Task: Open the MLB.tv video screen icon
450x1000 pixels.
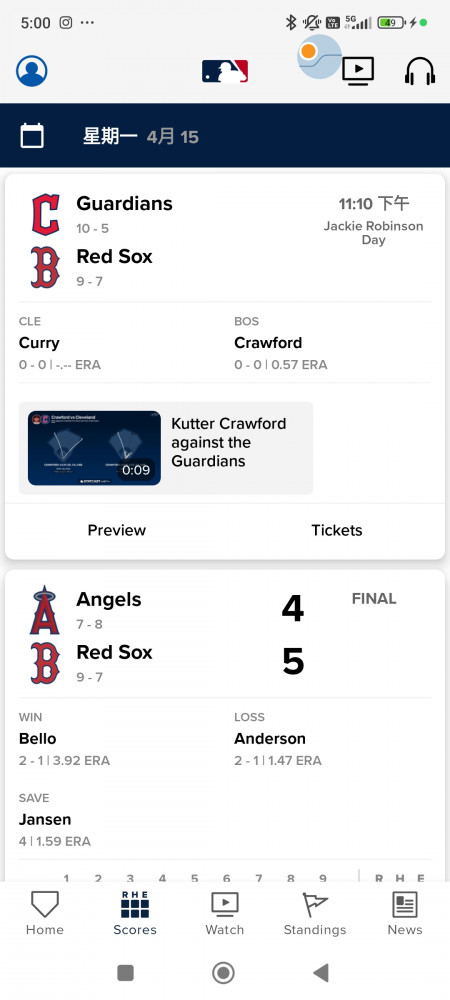Action: click(x=358, y=71)
